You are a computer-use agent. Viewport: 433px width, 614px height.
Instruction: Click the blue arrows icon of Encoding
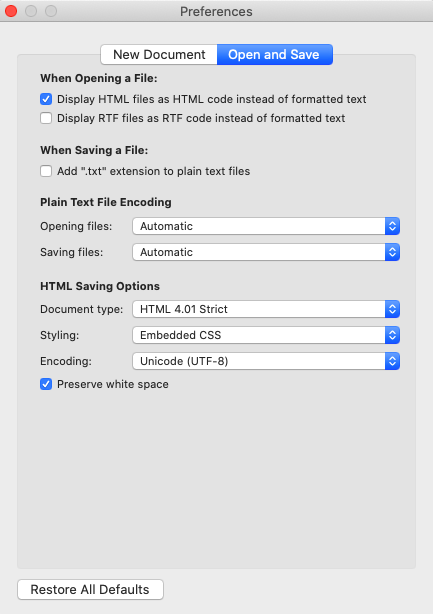pos(392,361)
